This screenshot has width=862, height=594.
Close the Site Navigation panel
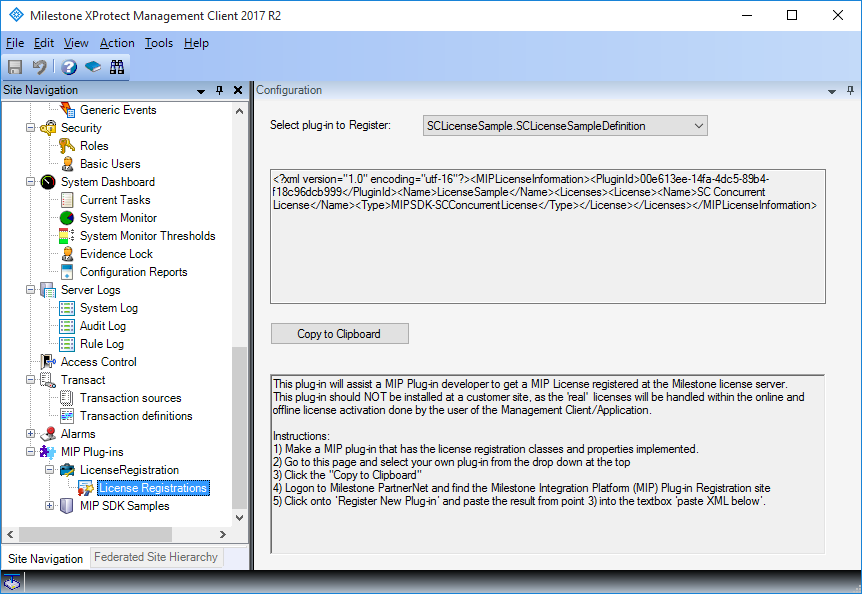coord(237,90)
